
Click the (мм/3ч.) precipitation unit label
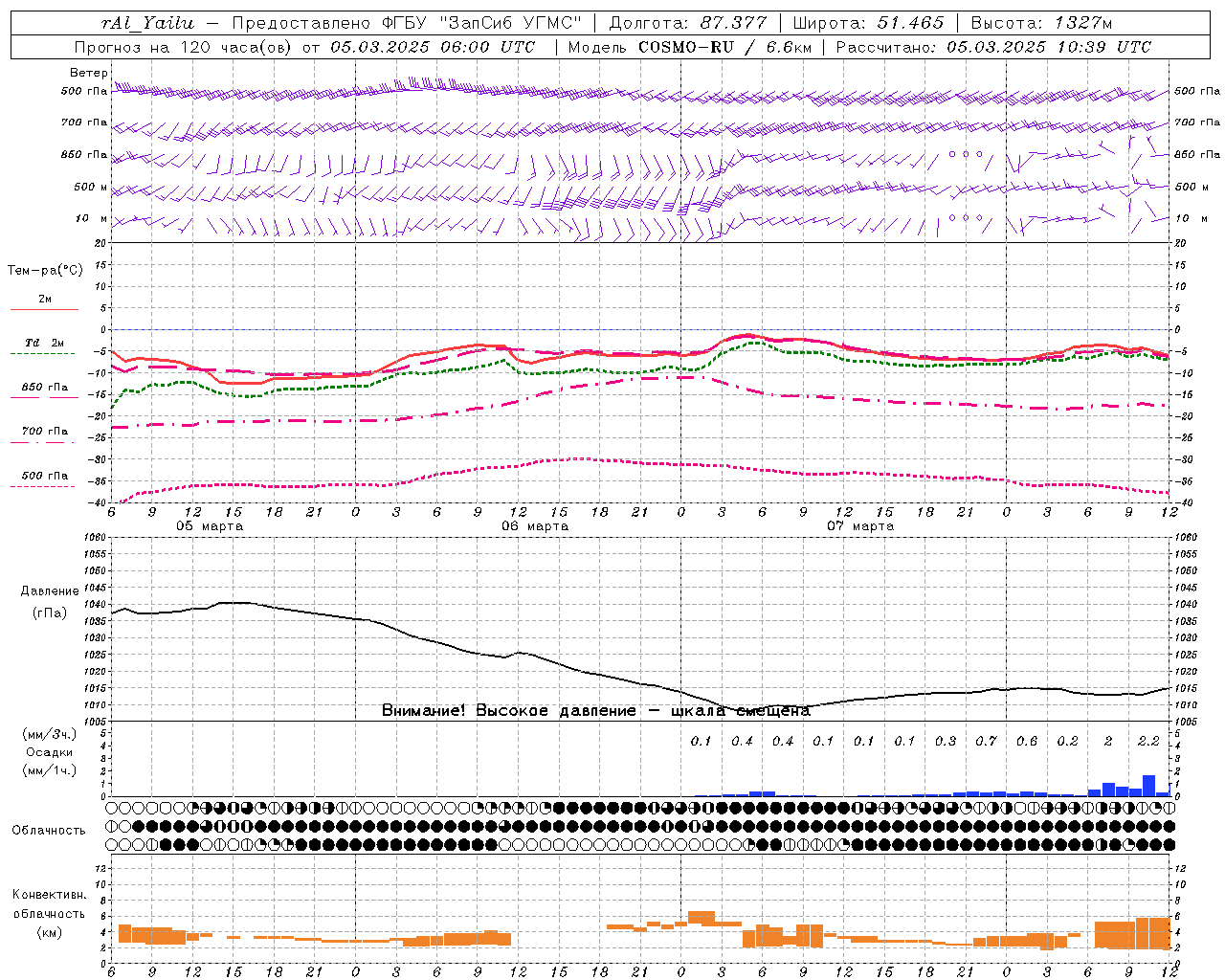50,734
